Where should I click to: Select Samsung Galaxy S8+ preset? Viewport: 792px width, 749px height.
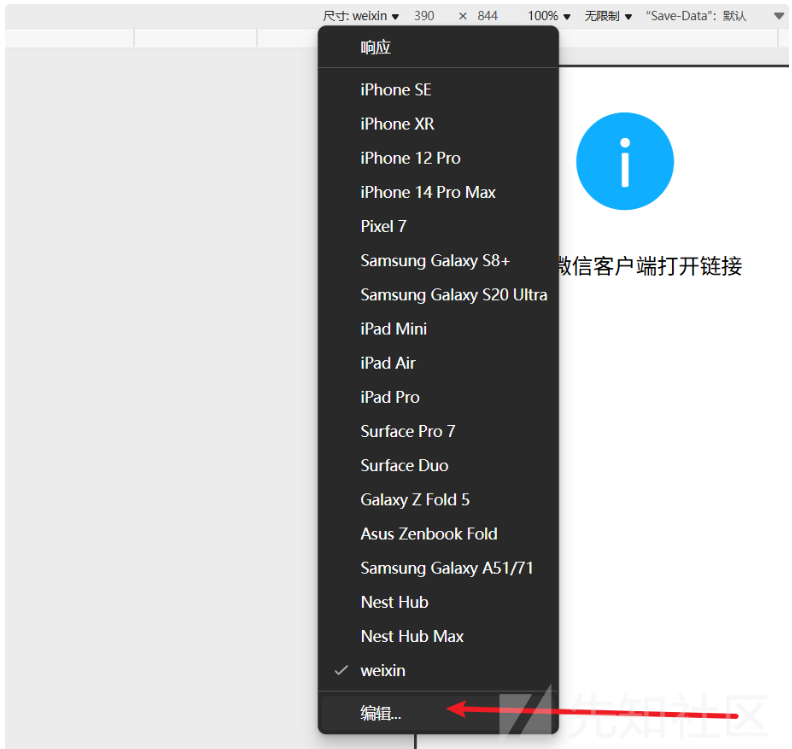point(438,261)
